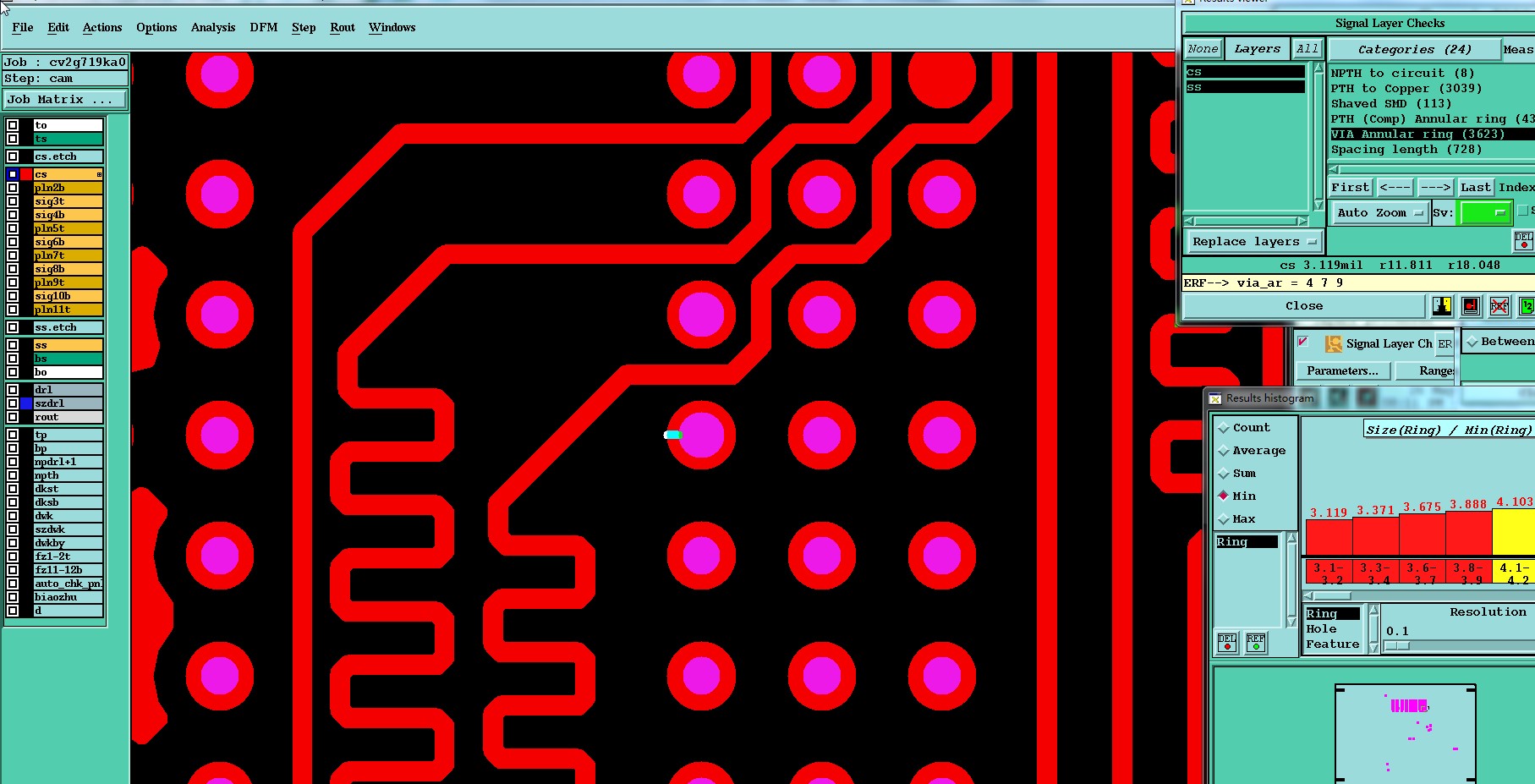The width and height of the screenshot is (1535, 784).
Task: Open the Replace layers dropdown
Action: coord(1254,242)
